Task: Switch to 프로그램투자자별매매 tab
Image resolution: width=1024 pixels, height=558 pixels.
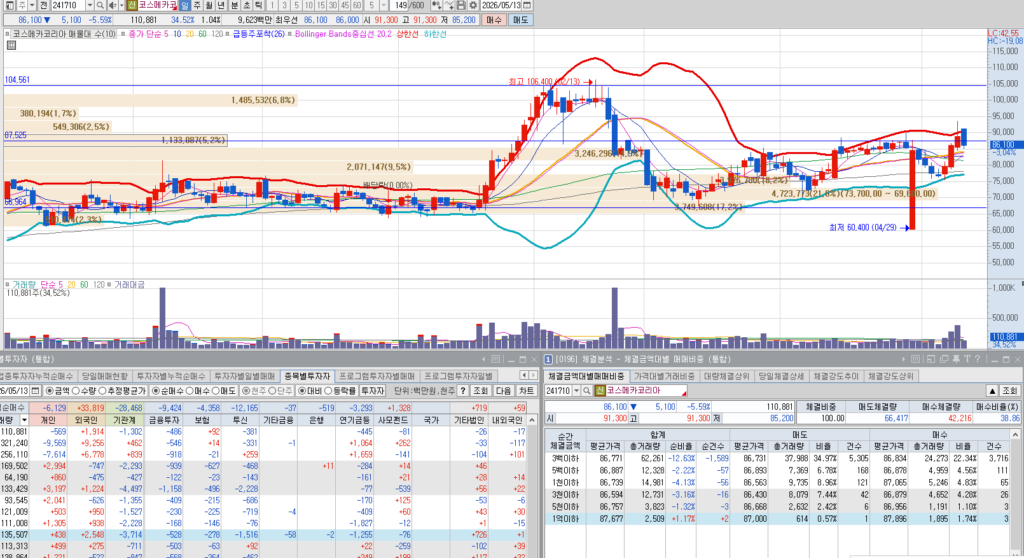Action: 377,376
